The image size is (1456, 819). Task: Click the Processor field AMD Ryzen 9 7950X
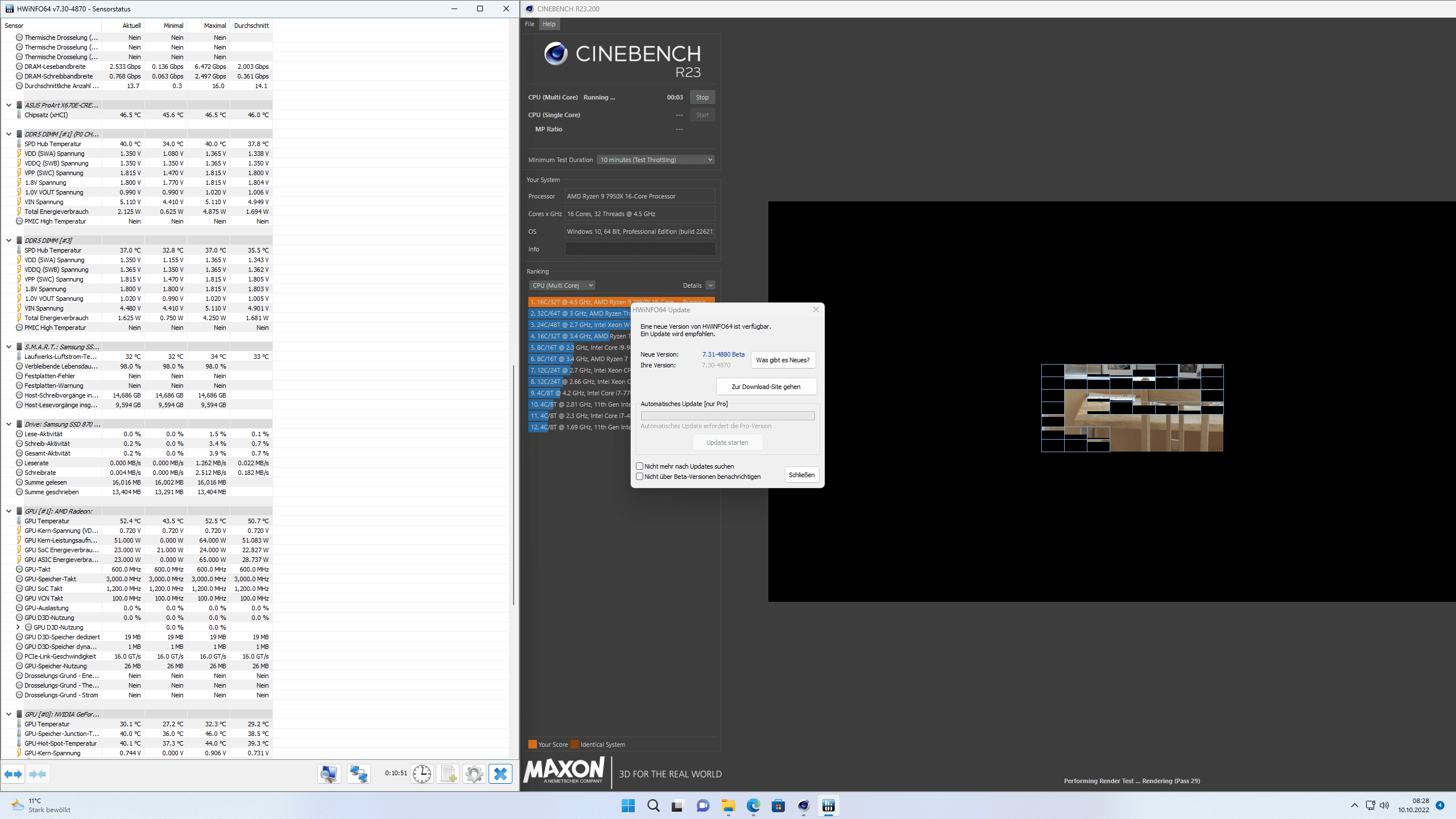click(640, 196)
